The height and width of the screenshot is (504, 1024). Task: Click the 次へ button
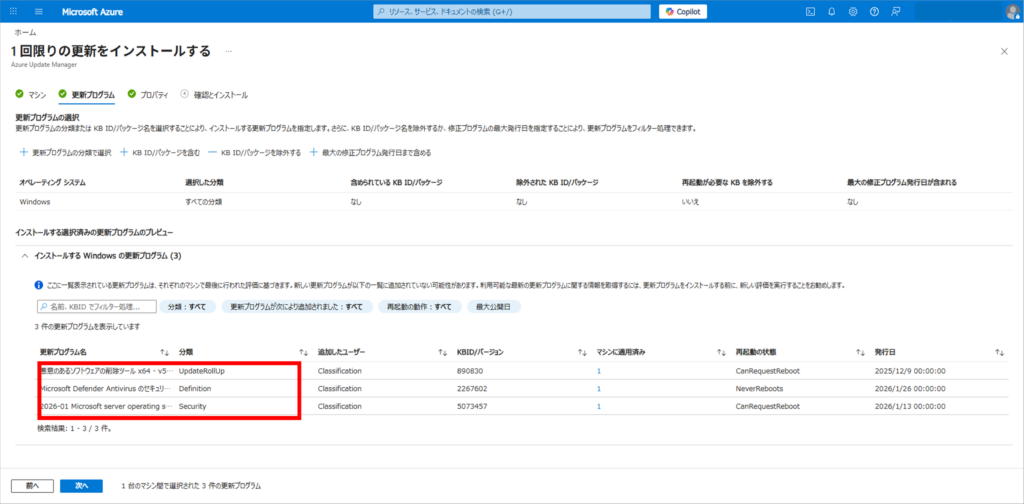(81, 485)
